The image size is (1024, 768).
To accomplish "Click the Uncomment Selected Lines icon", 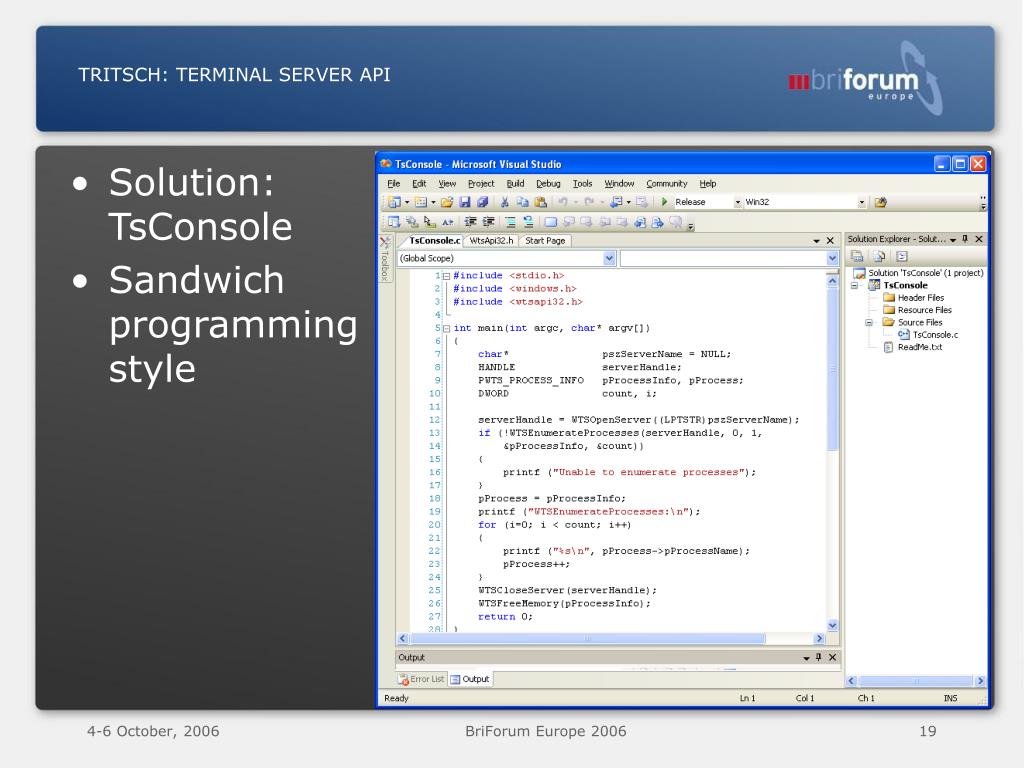I will click(x=528, y=223).
